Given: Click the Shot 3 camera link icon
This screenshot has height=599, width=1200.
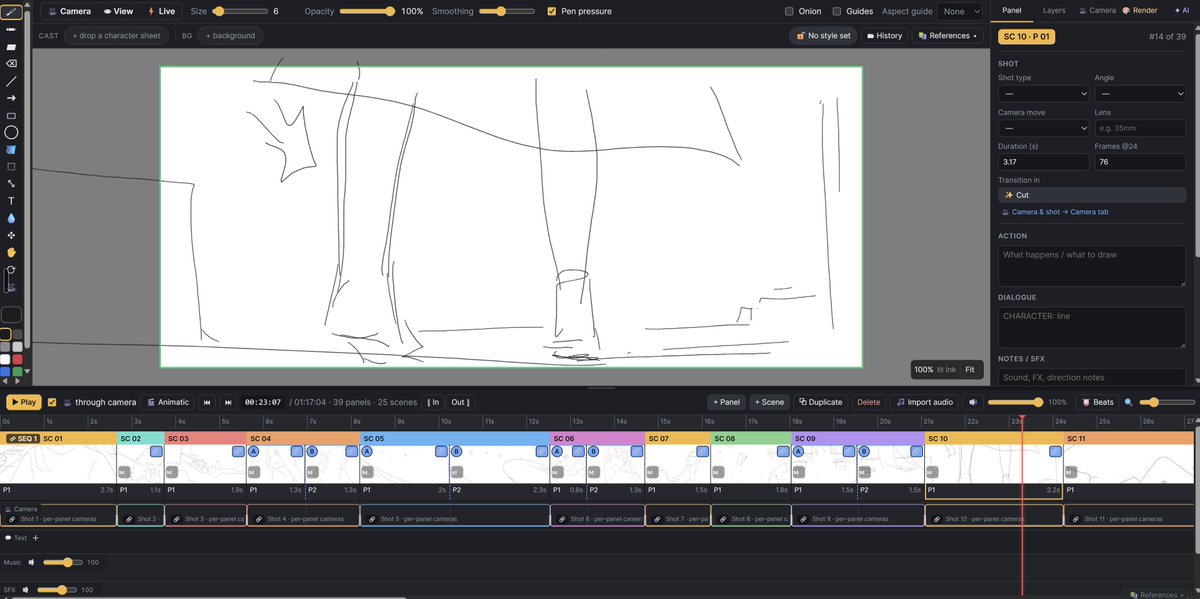Looking at the screenshot, I should [174, 519].
